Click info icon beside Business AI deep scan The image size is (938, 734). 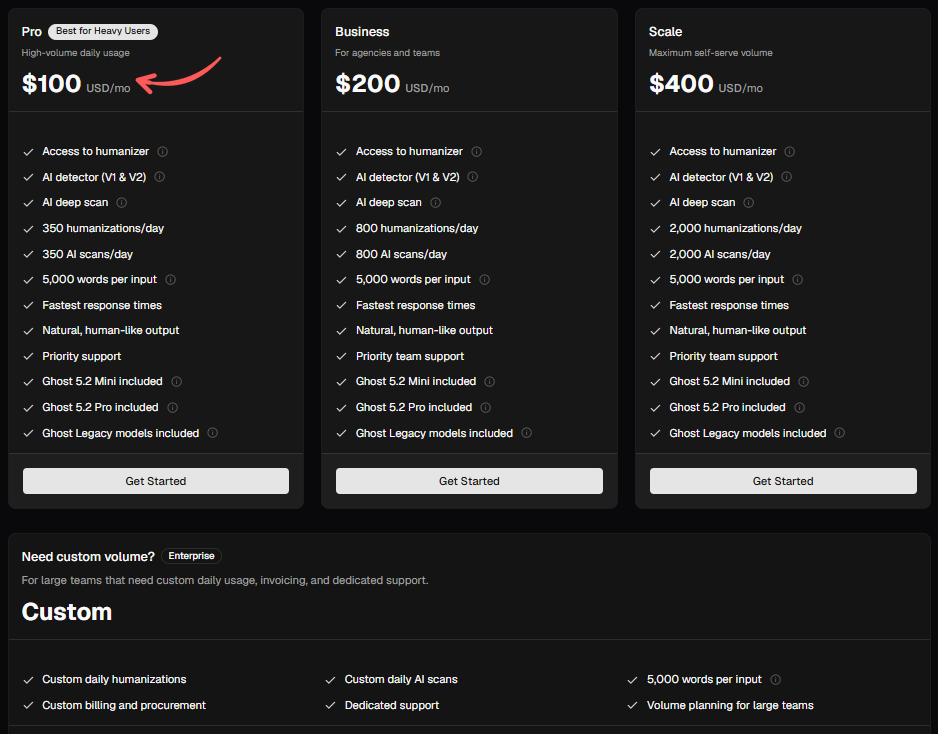436,203
